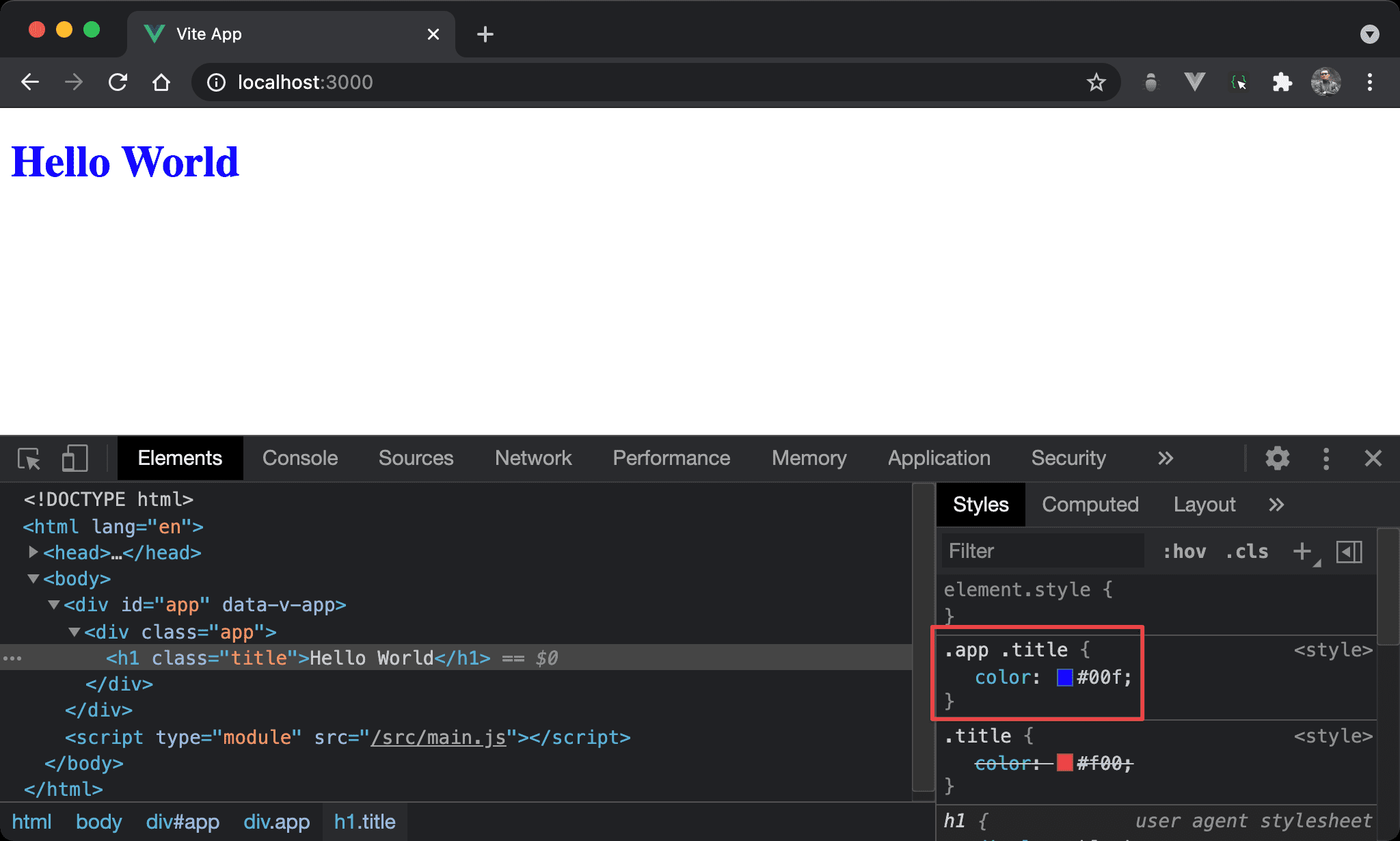
Task: Activate the inspect element picker icon
Action: tap(29, 458)
